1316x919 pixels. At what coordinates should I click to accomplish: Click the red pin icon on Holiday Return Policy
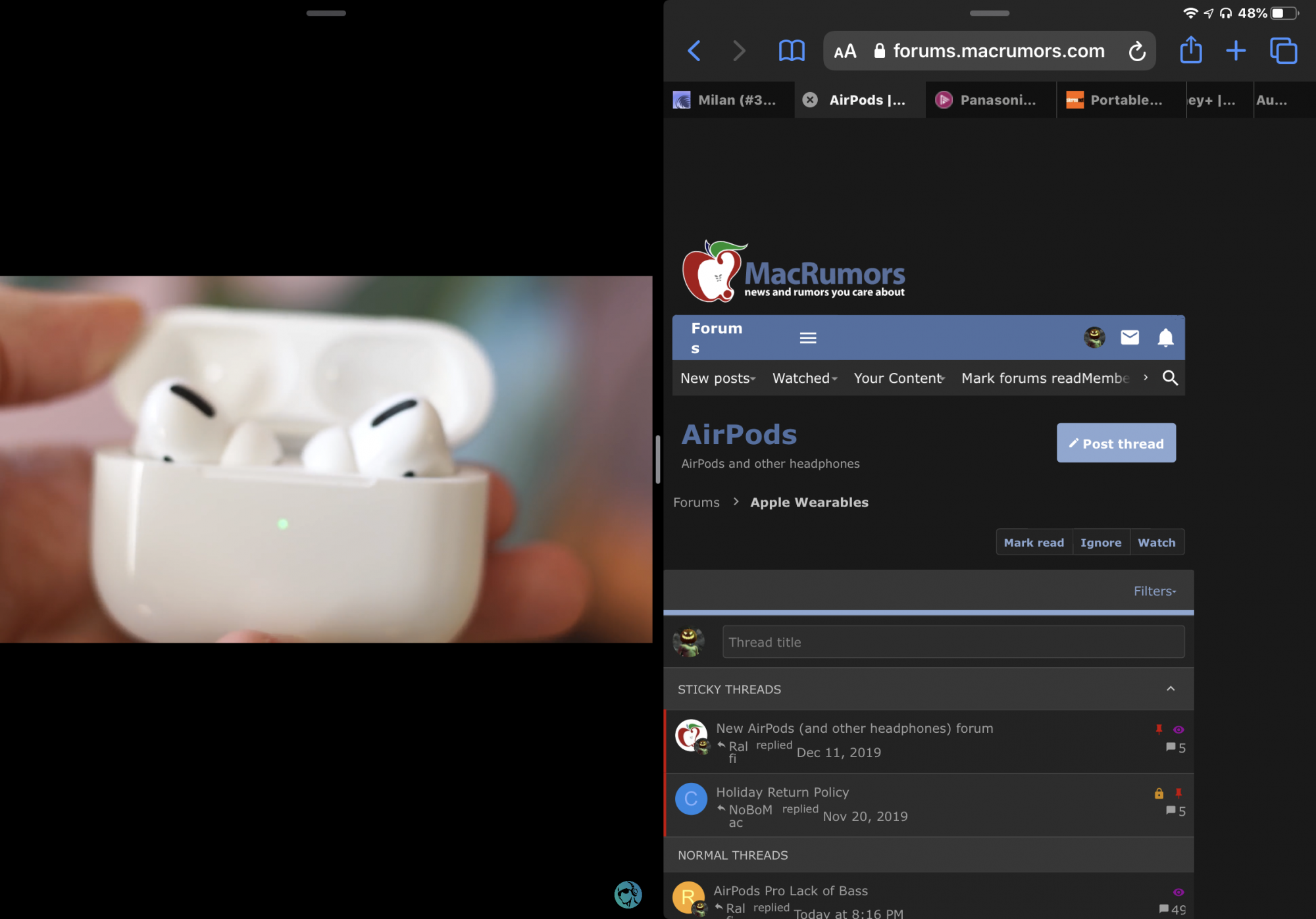[1178, 793]
